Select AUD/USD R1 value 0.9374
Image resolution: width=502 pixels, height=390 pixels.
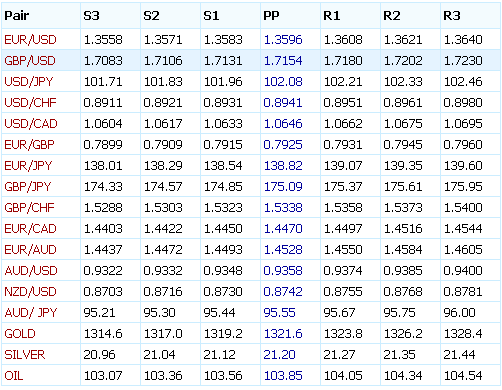pyautogui.click(x=343, y=271)
